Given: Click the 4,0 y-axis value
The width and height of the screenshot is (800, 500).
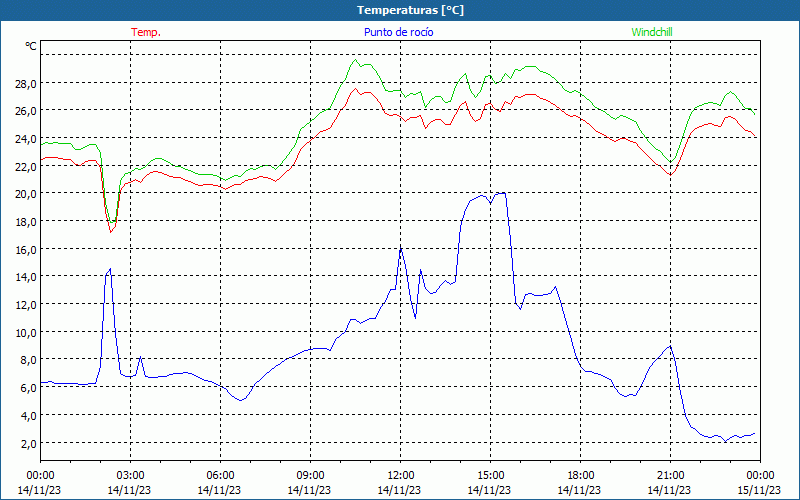Looking at the screenshot, I should 28,415.
